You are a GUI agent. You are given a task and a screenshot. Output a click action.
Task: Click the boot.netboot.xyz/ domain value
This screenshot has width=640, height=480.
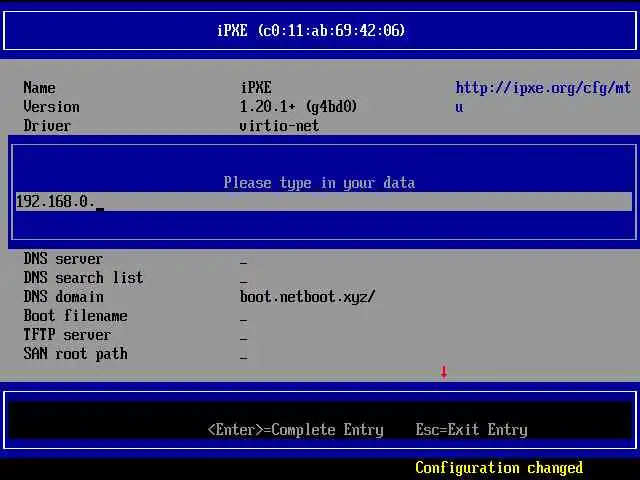click(307, 297)
